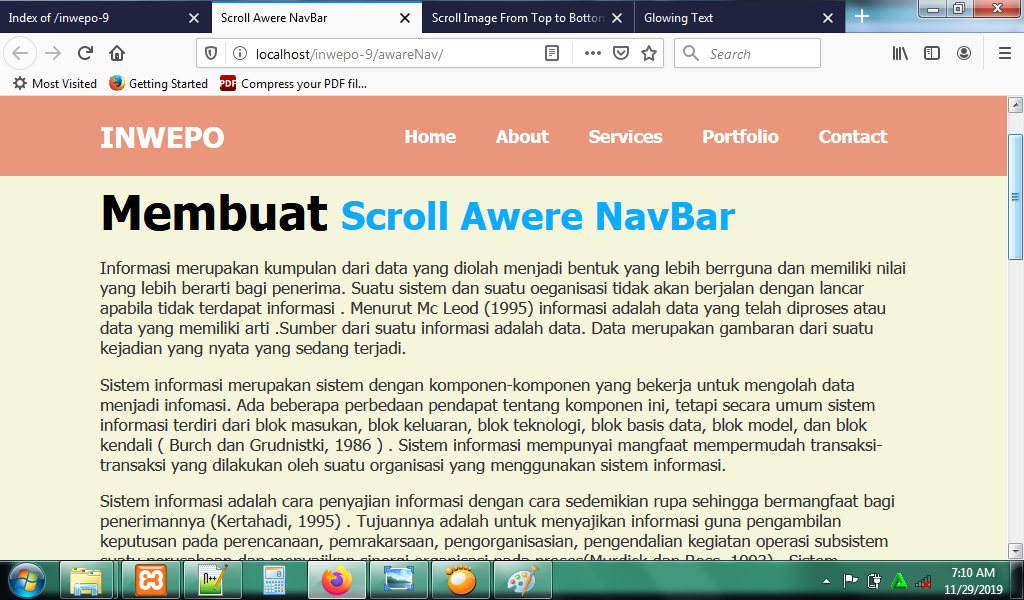Bookmark this page with star icon
This screenshot has width=1024, height=600.
pos(648,53)
